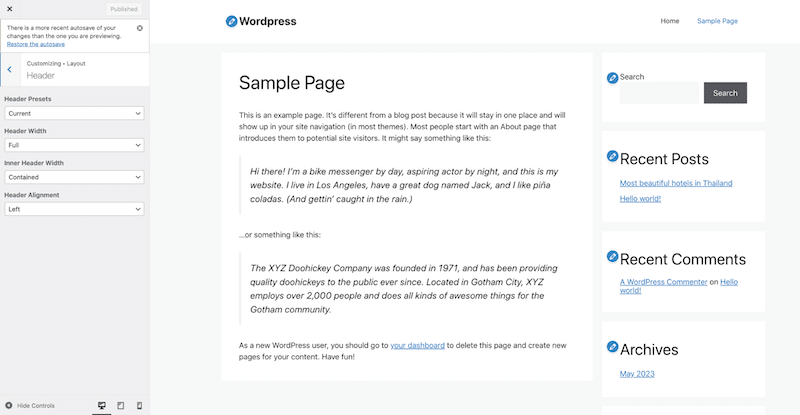Click into the search text field

tap(659, 93)
